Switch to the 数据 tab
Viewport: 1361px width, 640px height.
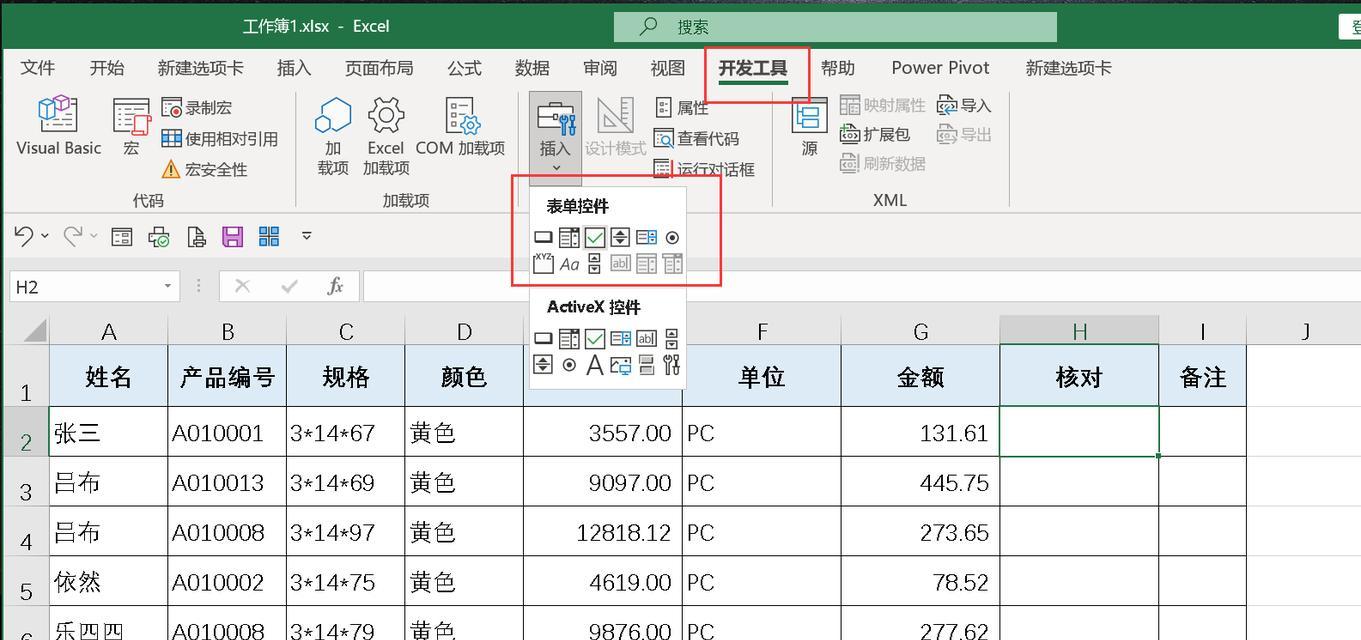point(532,67)
